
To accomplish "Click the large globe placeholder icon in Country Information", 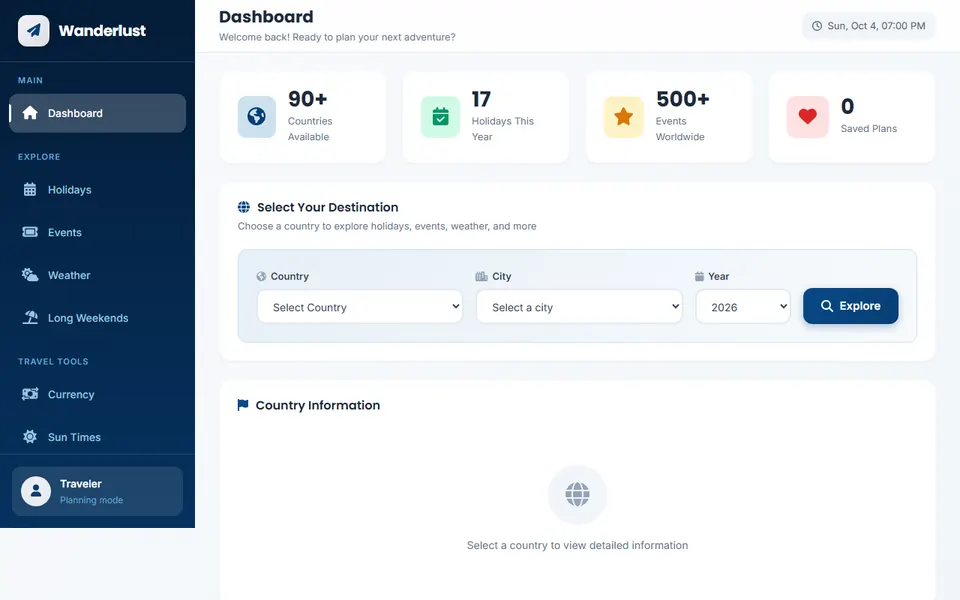I will pos(577,494).
